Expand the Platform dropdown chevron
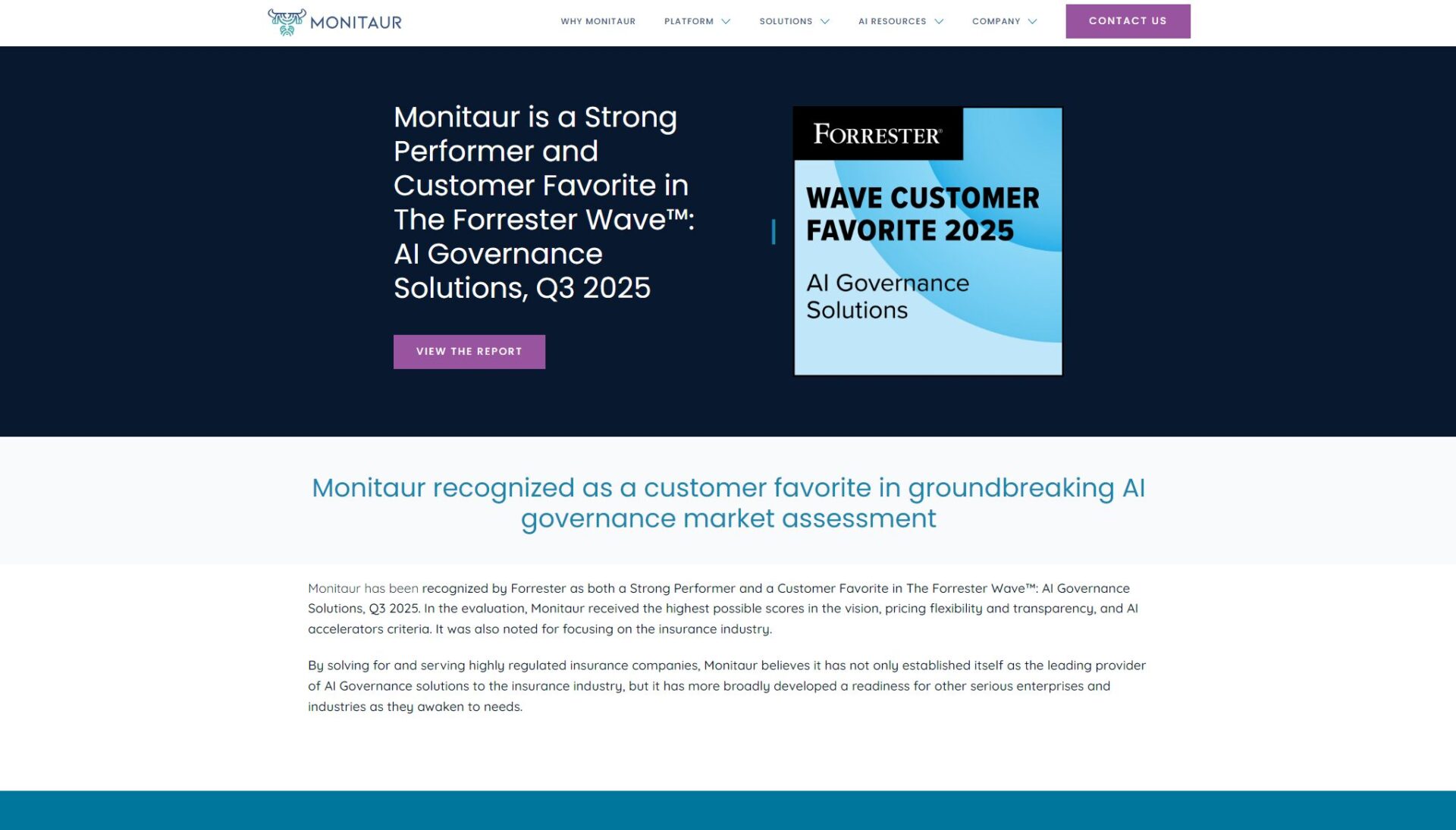The width and height of the screenshot is (1456, 830). (726, 21)
